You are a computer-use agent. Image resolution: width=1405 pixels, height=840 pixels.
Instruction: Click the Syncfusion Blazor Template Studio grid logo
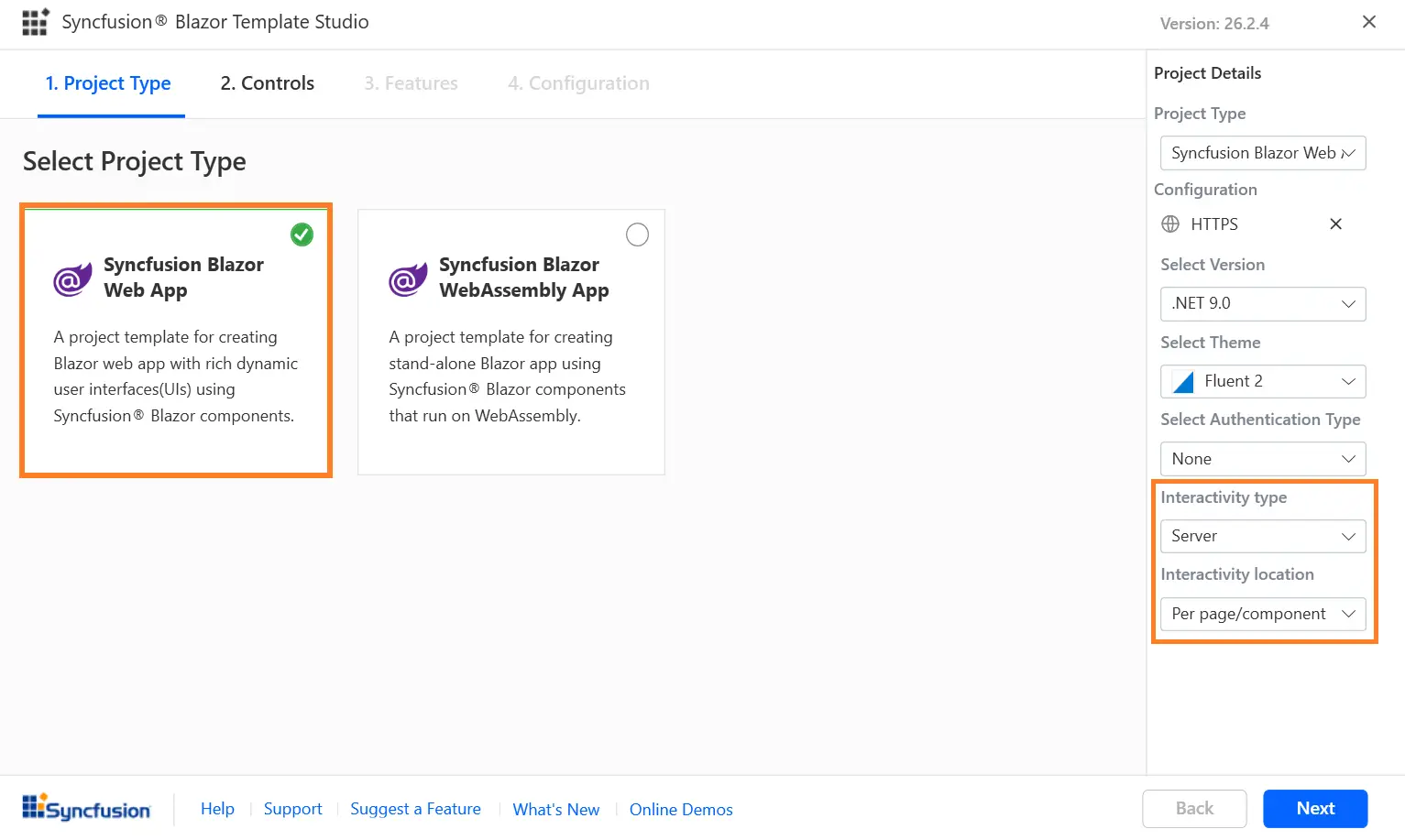[35, 21]
